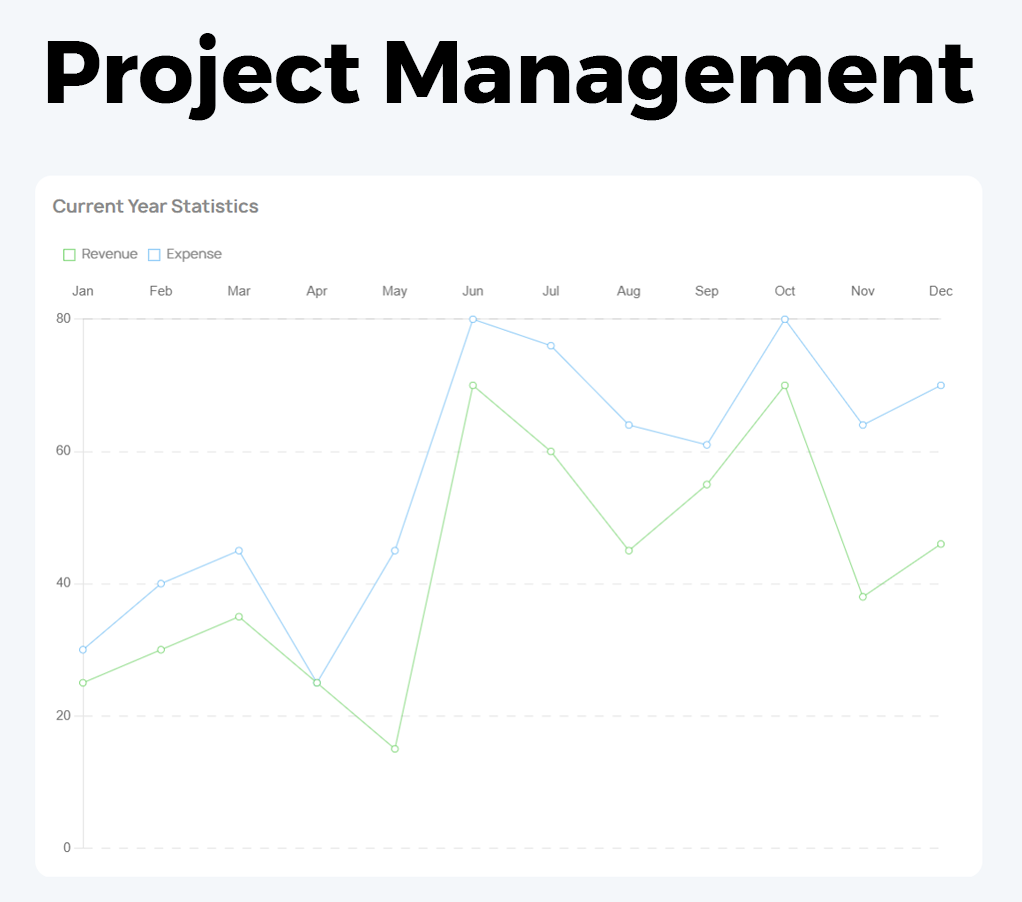Click the Revenue point for December
The height and width of the screenshot is (902, 1022).
[941, 544]
